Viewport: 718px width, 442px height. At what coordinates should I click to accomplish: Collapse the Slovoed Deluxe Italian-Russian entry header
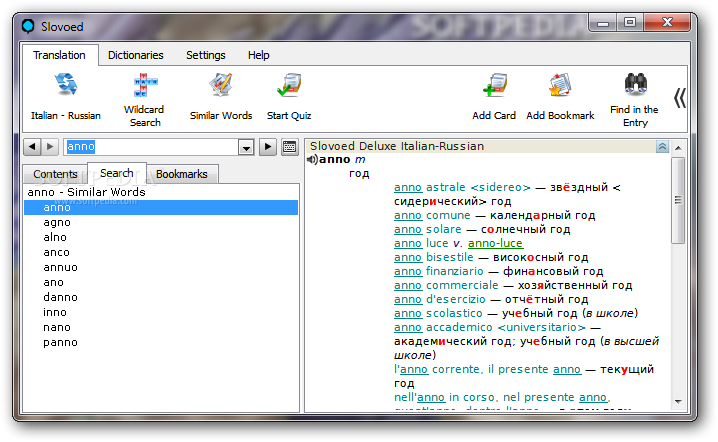662,147
